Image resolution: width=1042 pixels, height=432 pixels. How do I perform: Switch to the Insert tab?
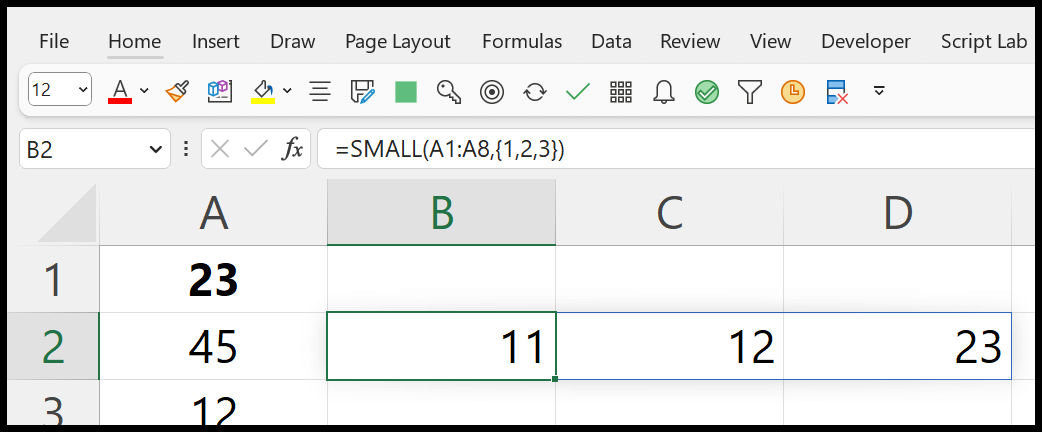tap(215, 42)
